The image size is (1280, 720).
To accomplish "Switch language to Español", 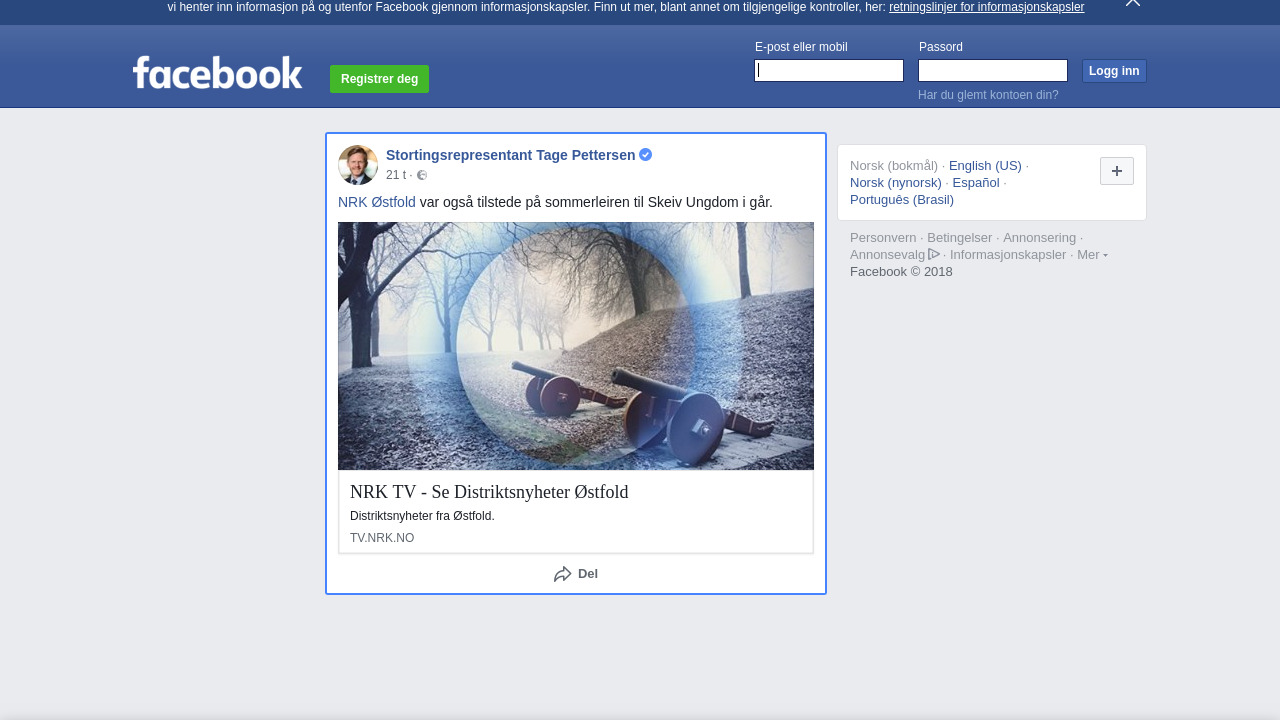I will point(976,183).
